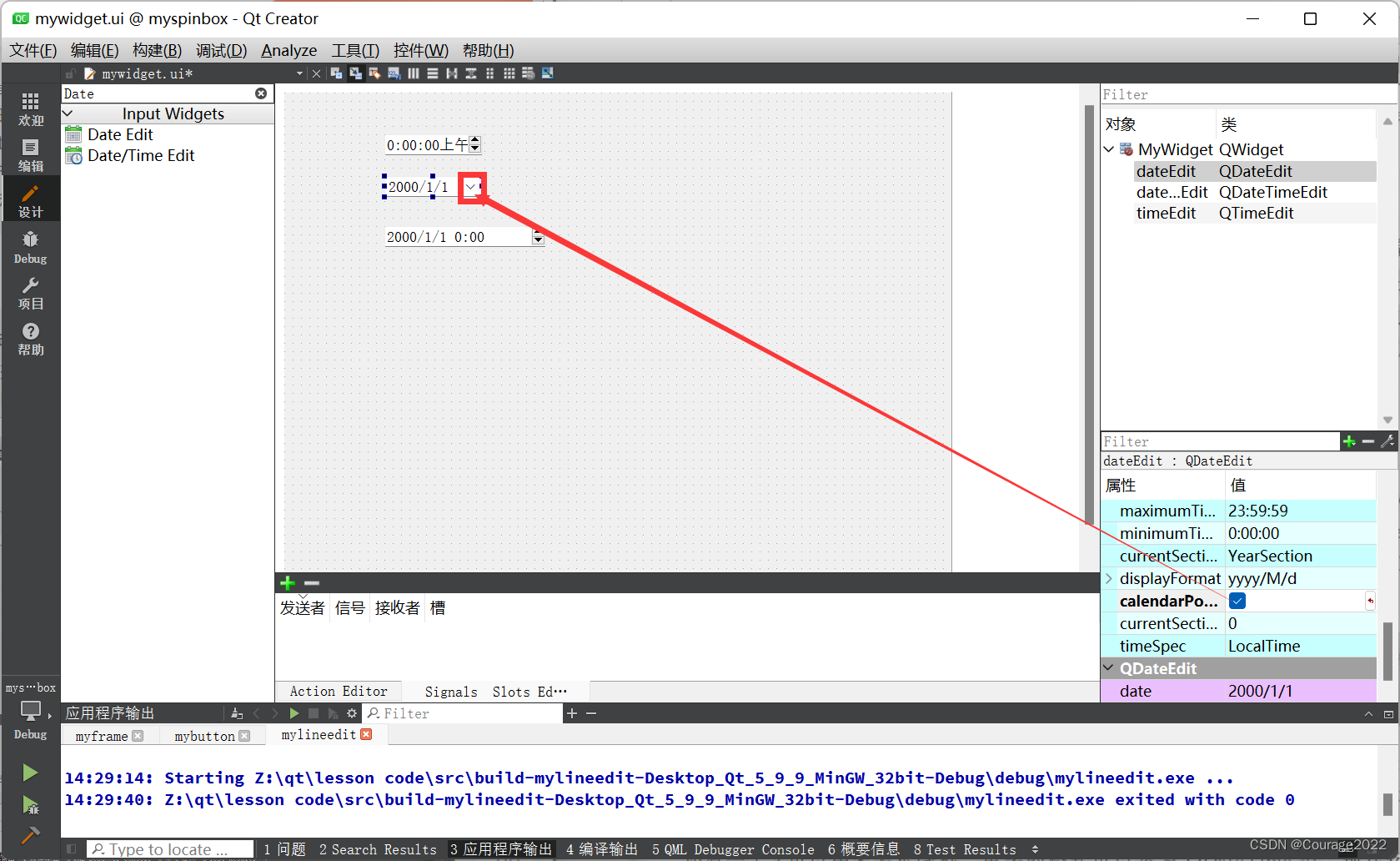Open Design mode (设计) in the sidebar

click(31, 200)
